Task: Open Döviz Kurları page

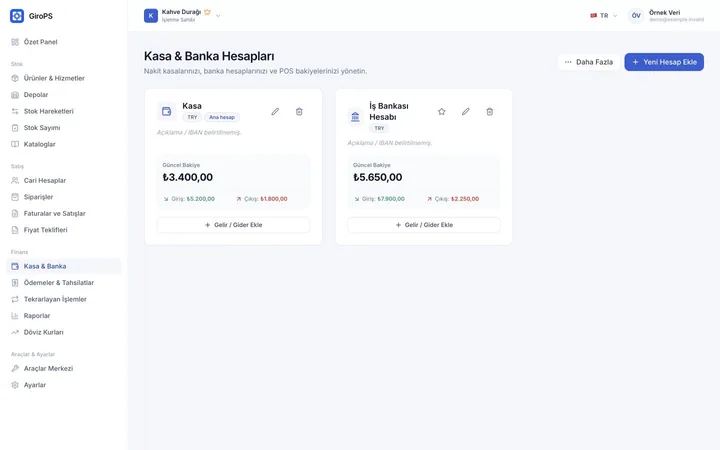Action: [x=64, y=332]
